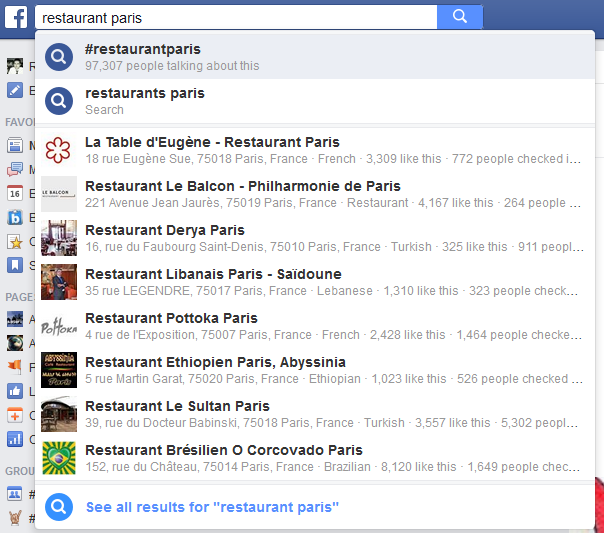The width and height of the screenshot is (604, 533).
Task: Click address 16, rue du Faubourg Saint-Denis line
Action: [x=233, y=246]
